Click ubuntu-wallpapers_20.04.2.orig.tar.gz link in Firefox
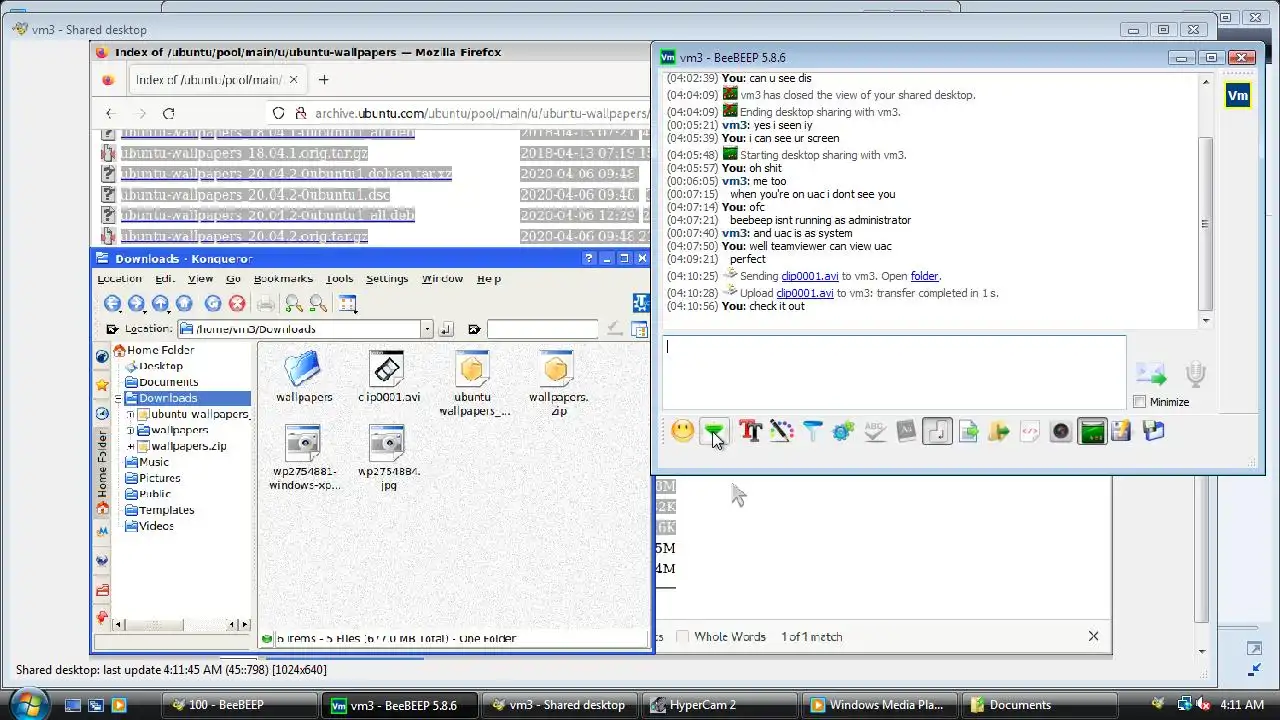The height and width of the screenshot is (720, 1280). click(244, 236)
